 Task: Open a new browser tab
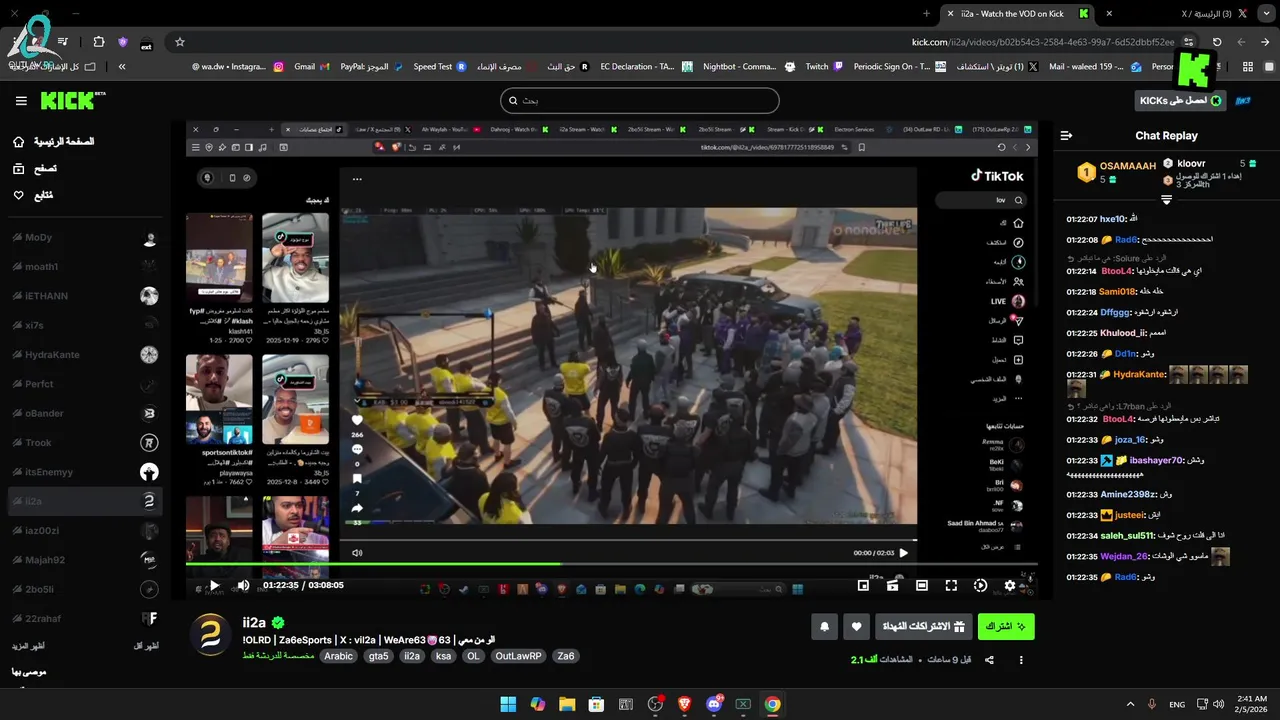click(926, 13)
